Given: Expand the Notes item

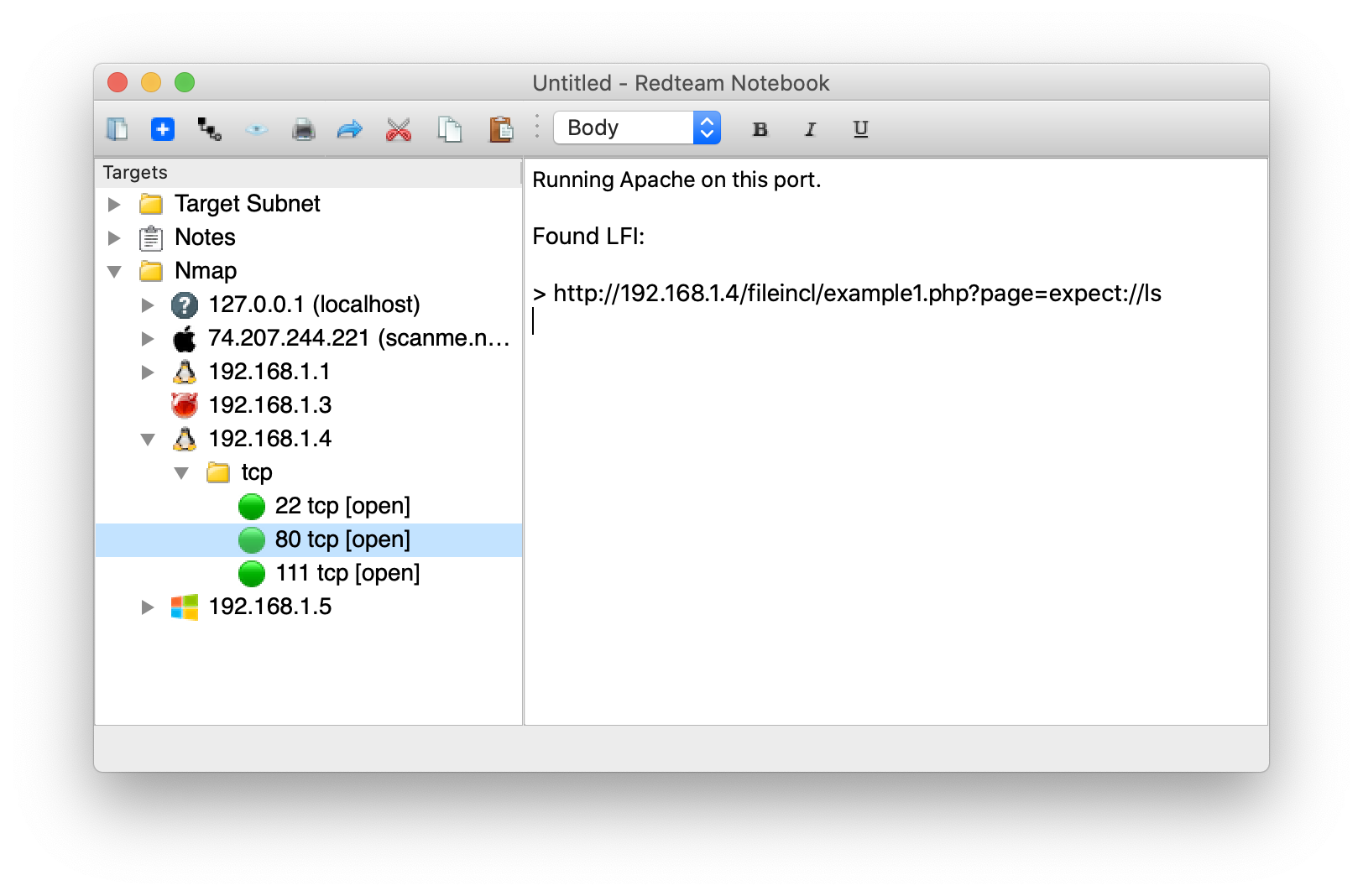Looking at the screenshot, I should [x=114, y=237].
